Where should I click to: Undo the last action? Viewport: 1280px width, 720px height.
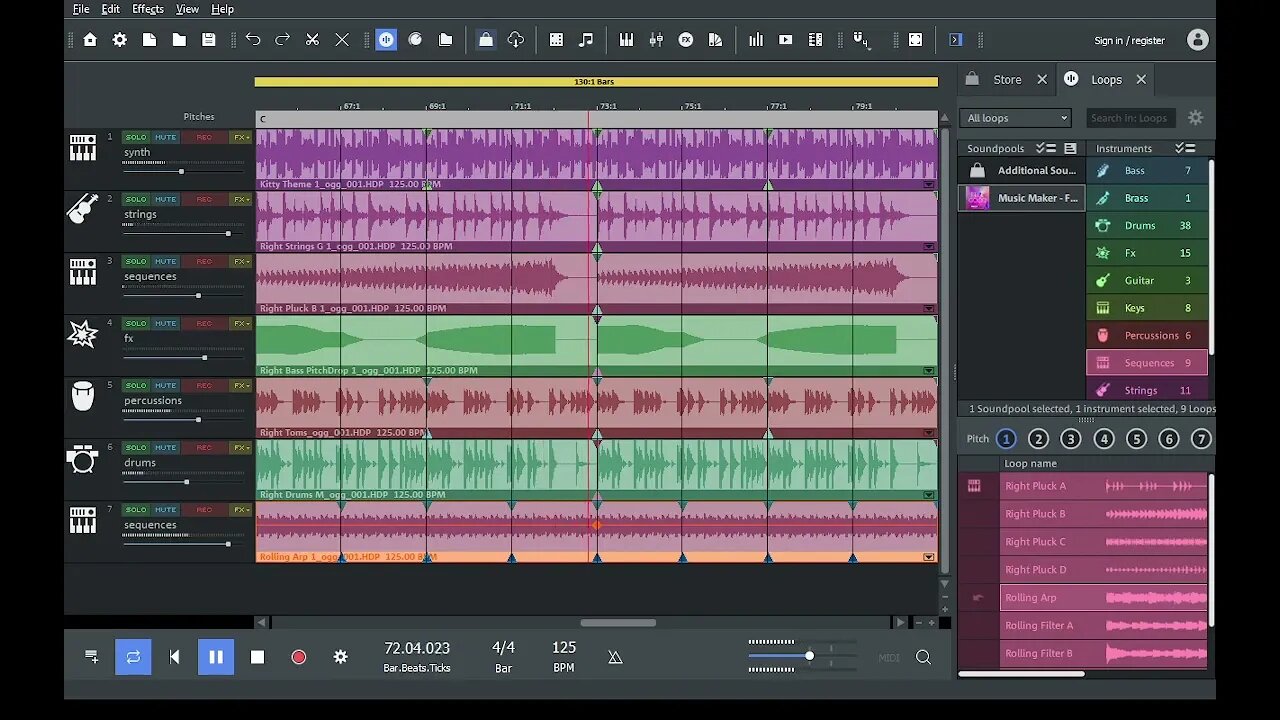(x=253, y=40)
